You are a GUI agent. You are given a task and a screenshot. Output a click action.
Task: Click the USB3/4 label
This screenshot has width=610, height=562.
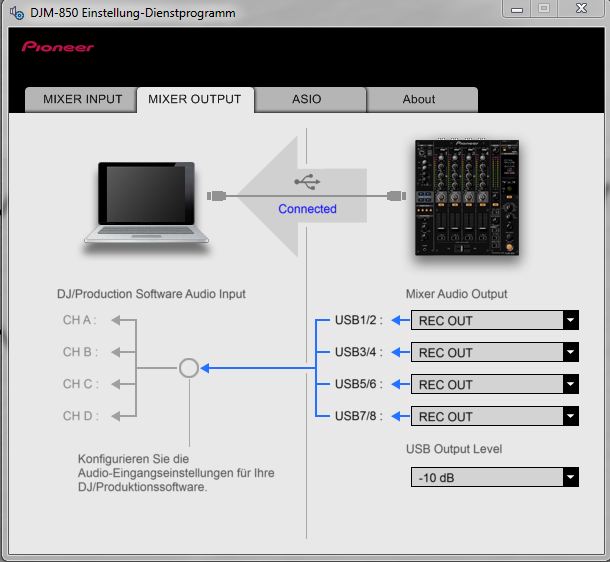[x=358, y=352]
